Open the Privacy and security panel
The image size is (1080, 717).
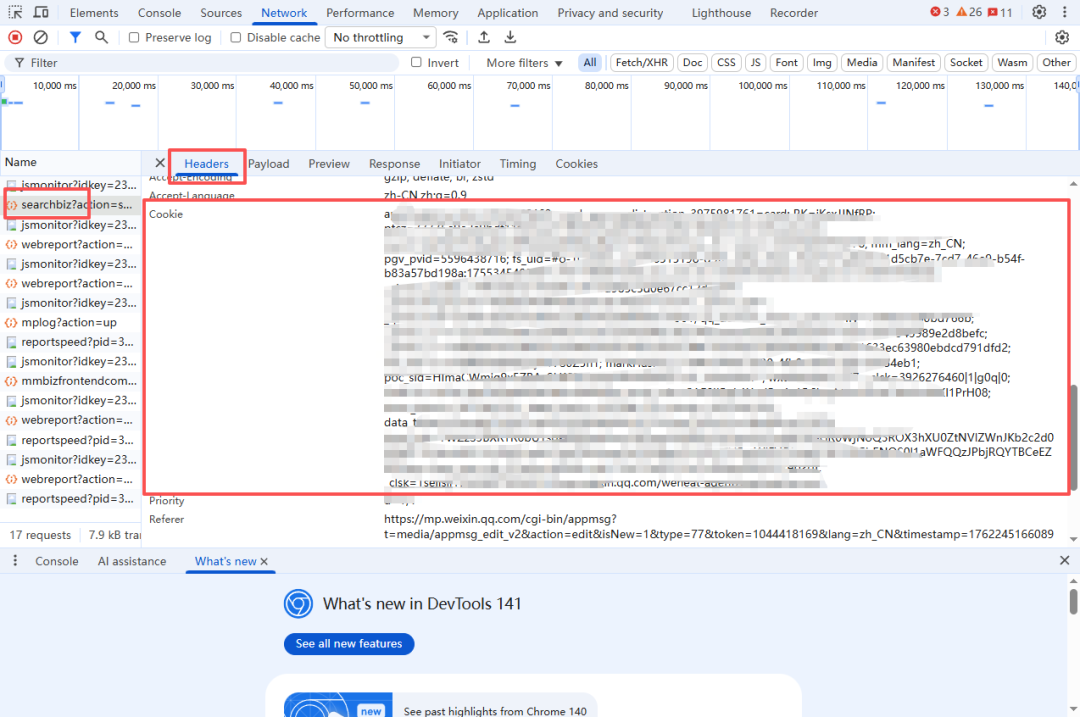[610, 12]
